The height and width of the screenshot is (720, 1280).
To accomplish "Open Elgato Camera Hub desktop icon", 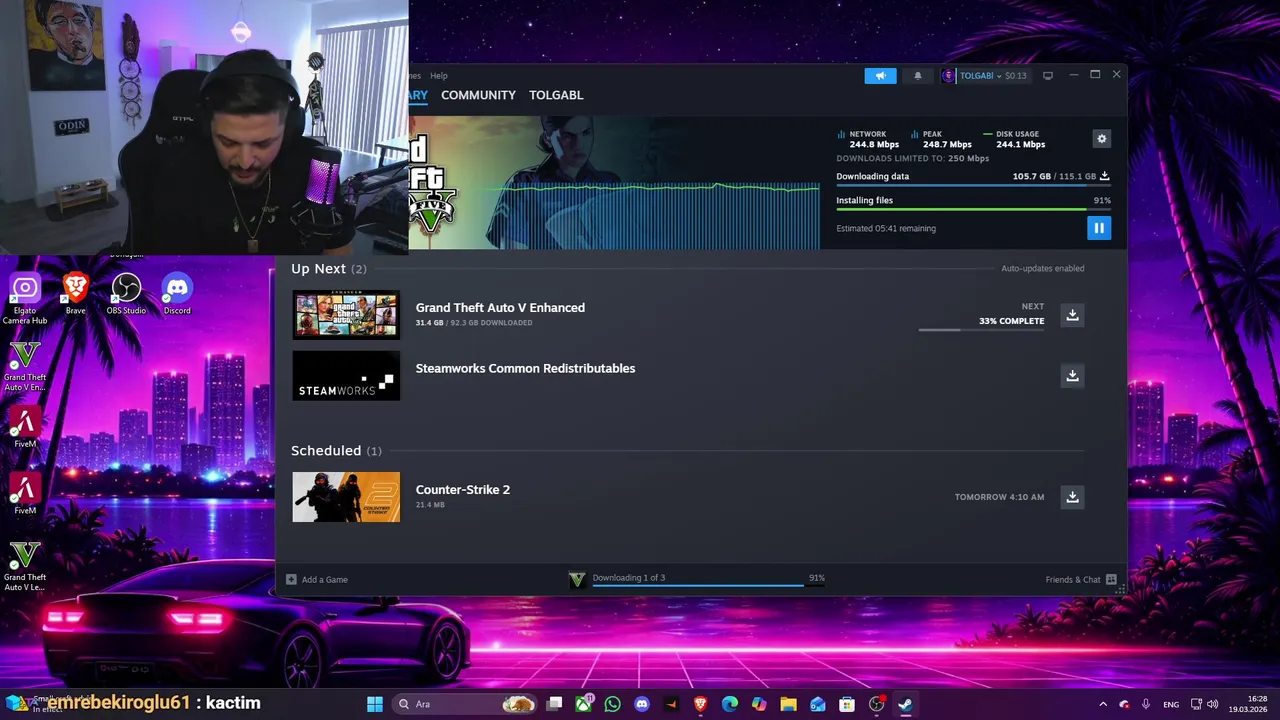I will (x=25, y=300).
